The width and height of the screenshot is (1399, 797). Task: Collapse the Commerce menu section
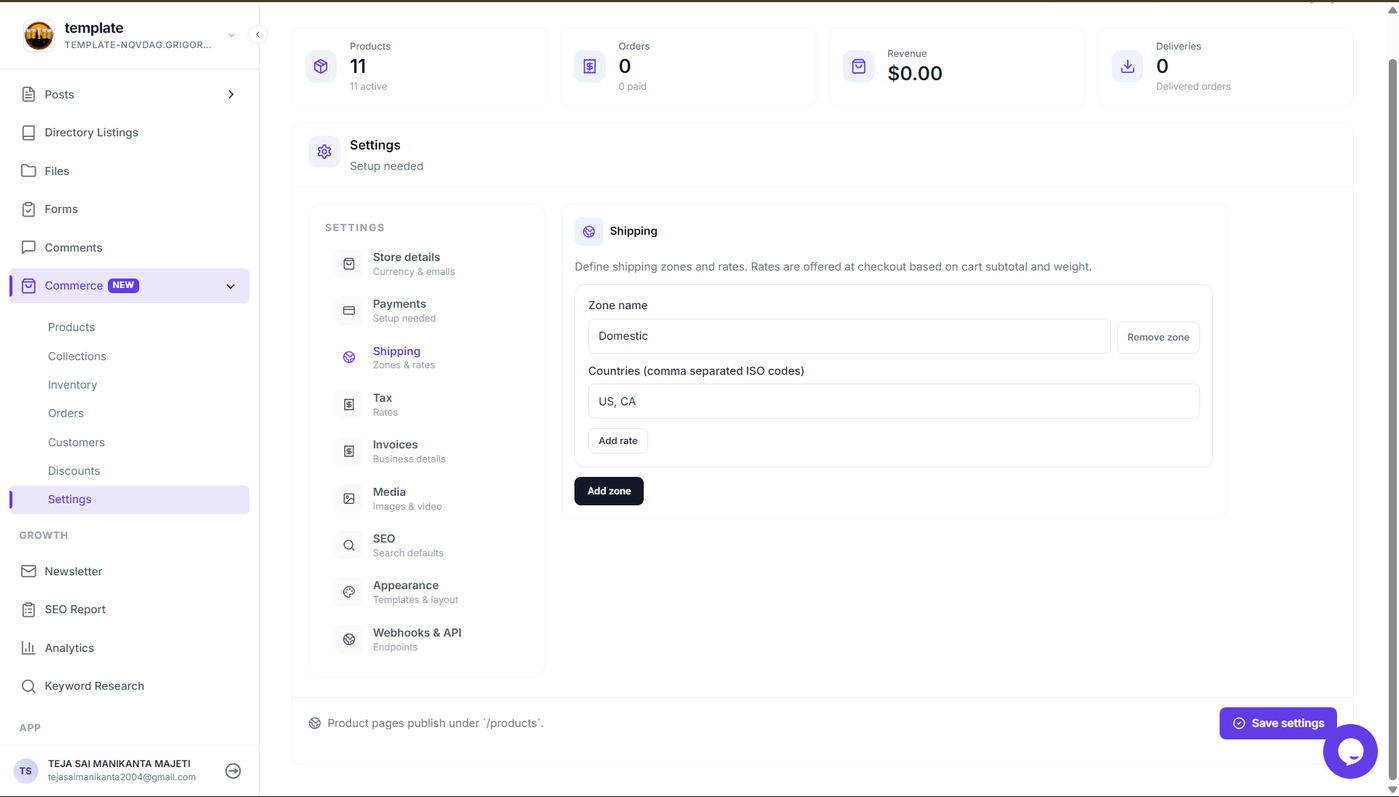point(231,286)
